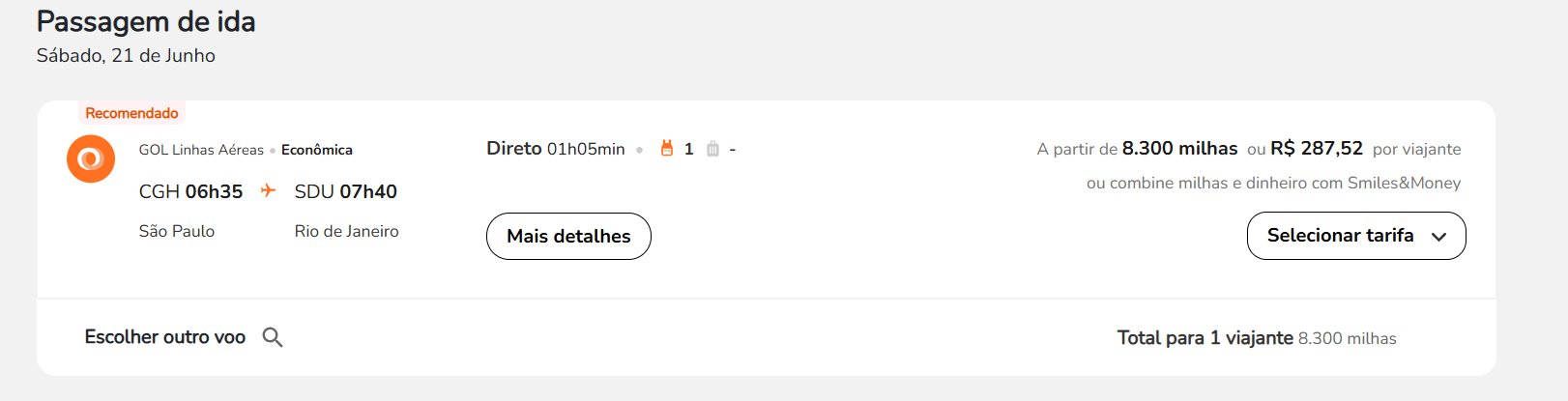This screenshot has width=1568, height=401.
Task: Click the orange carry-on bag icon
Action: pos(666,148)
